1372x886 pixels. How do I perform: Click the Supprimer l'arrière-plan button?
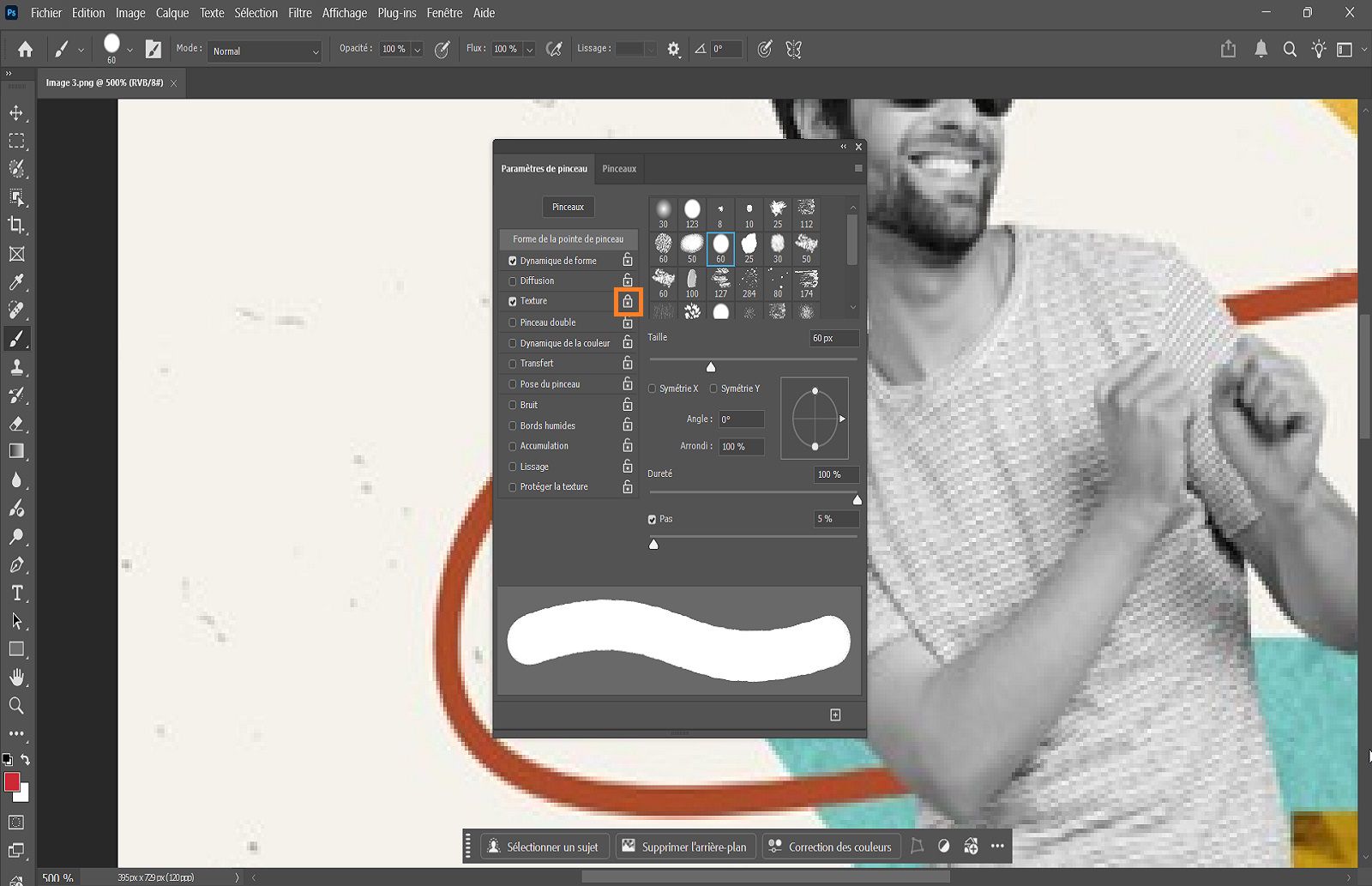click(685, 847)
